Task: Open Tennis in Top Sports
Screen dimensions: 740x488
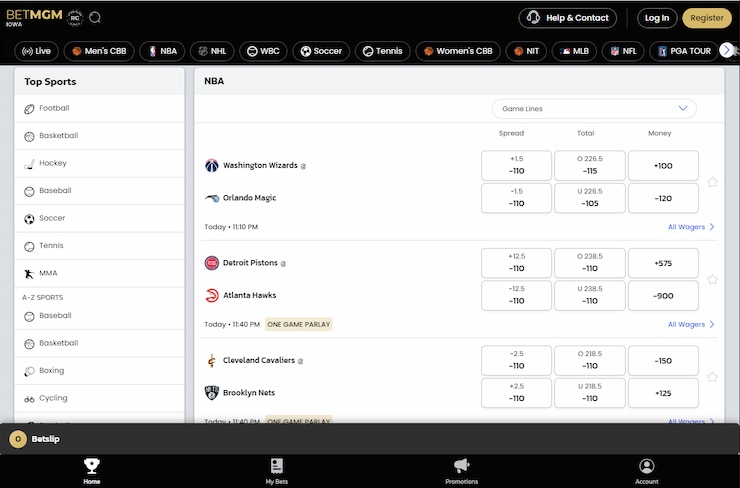Action: click(x=99, y=246)
